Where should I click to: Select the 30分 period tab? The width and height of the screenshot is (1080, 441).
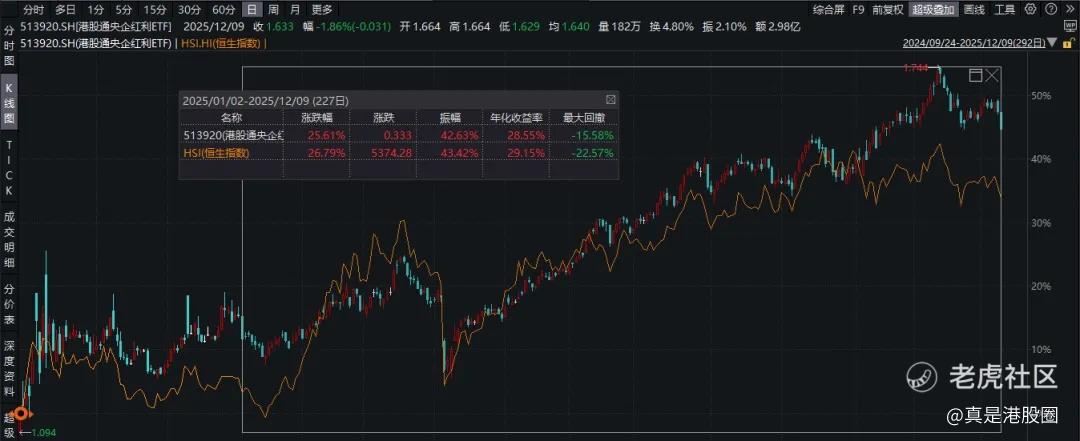coord(189,10)
